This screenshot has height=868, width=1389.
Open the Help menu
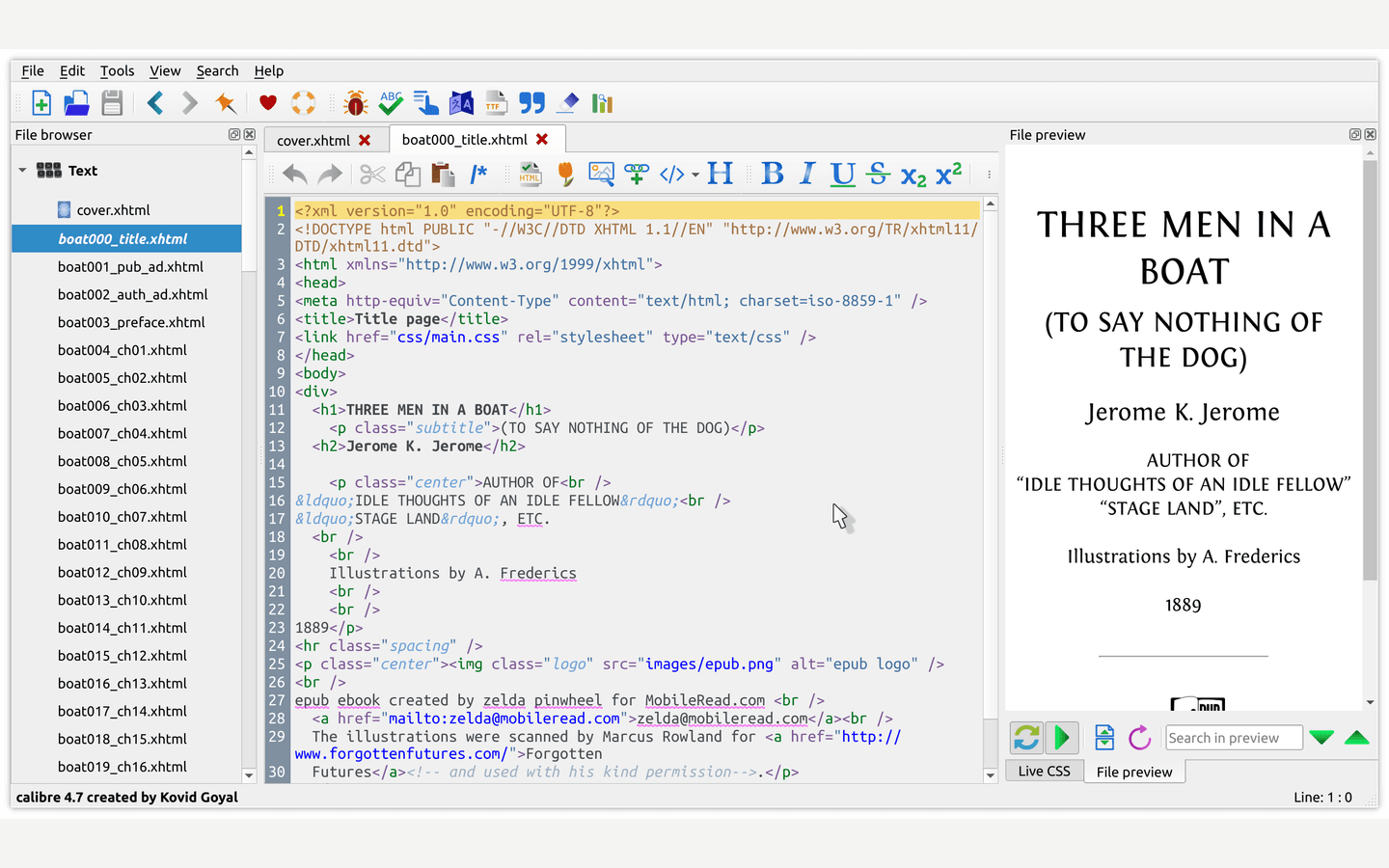[269, 70]
